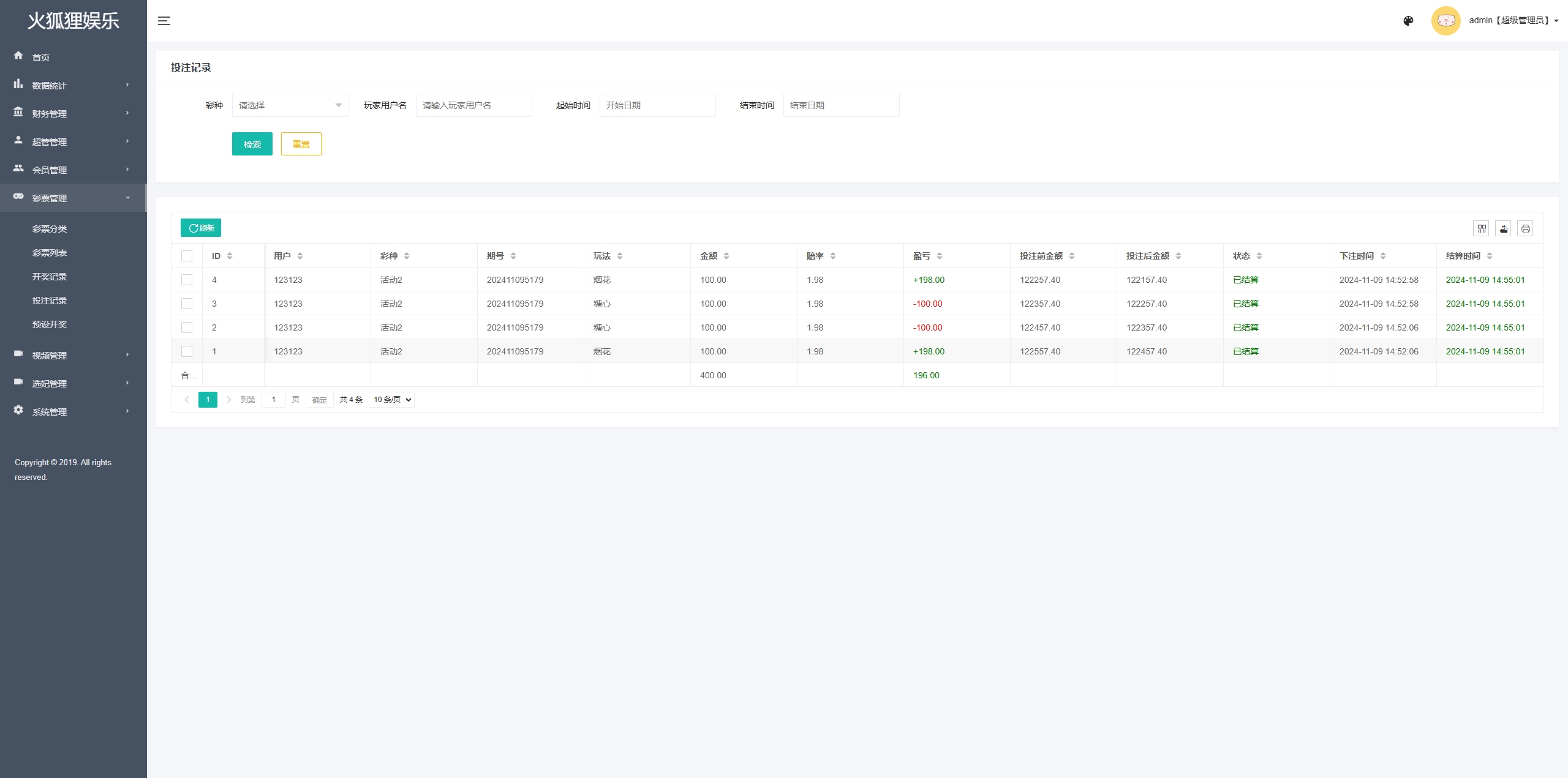Open the 10 条/页 page size dropdown
The width and height of the screenshot is (1568, 778).
pyautogui.click(x=392, y=400)
